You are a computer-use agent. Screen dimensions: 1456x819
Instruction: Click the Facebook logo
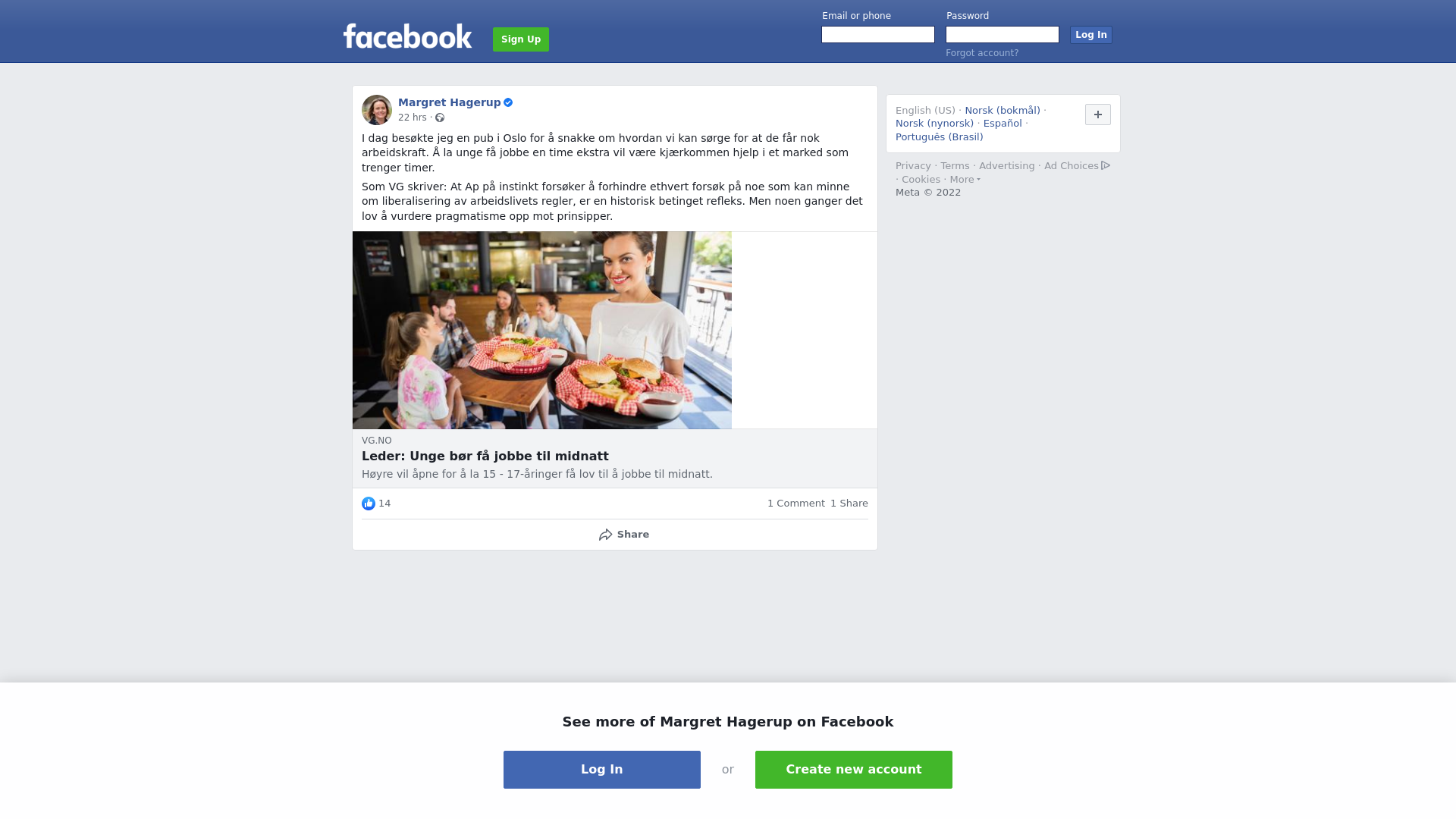(x=407, y=36)
